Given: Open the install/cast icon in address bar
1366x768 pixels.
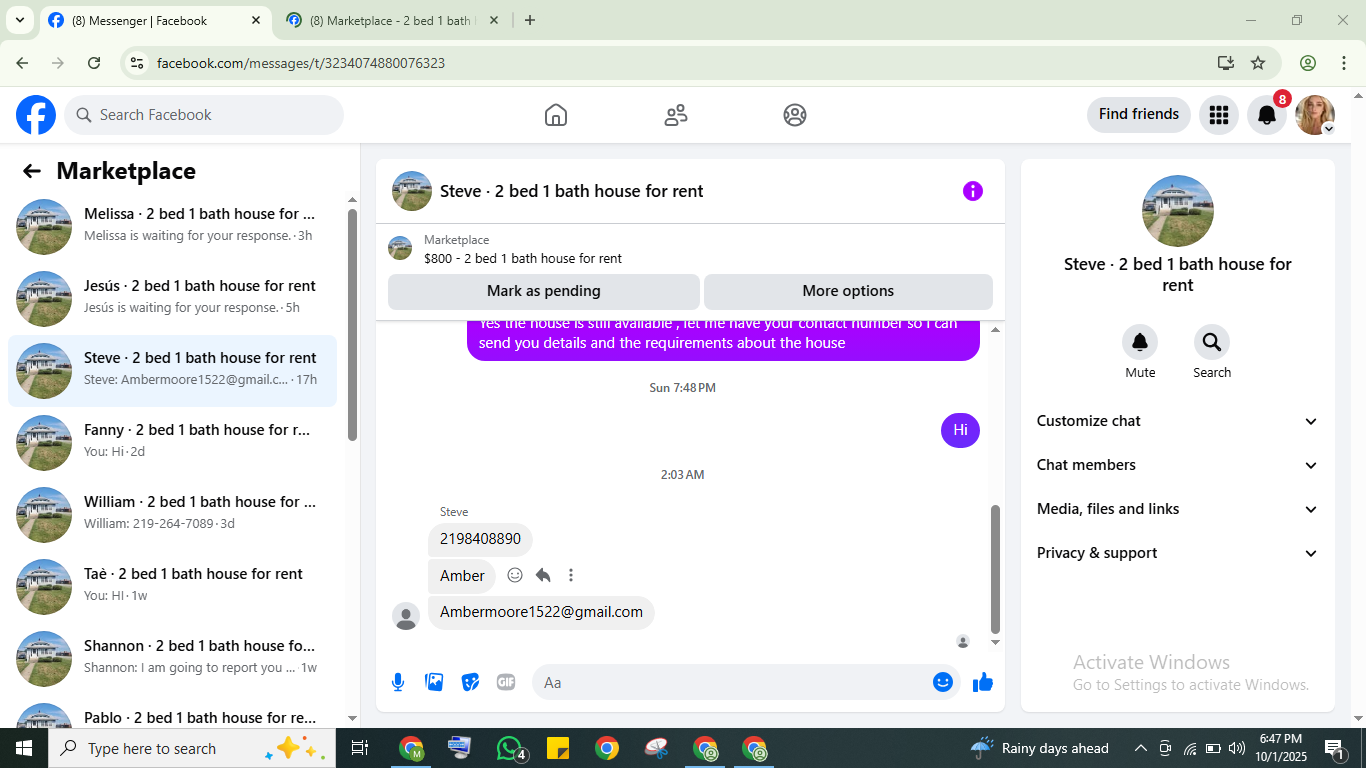Looking at the screenshot, I should tap(1226, 63).
